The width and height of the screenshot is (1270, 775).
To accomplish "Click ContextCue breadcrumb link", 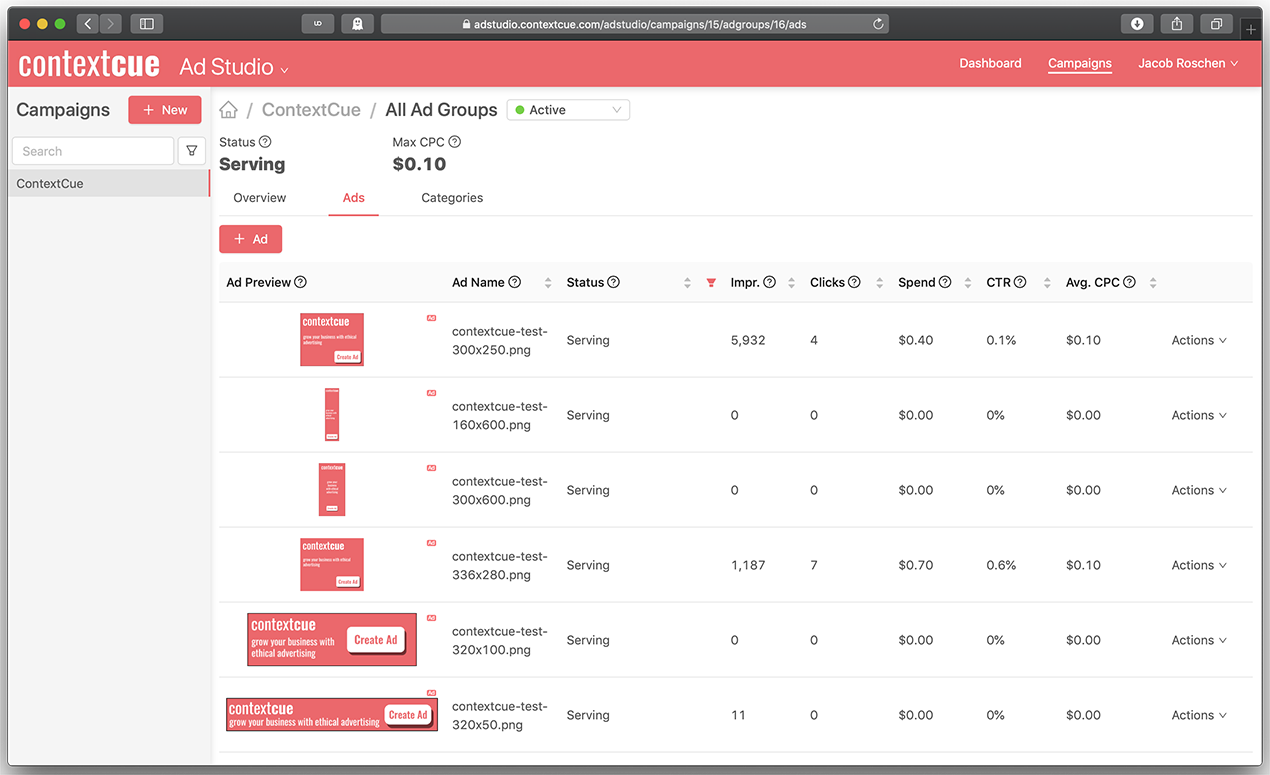I will (x=311, y=110).
